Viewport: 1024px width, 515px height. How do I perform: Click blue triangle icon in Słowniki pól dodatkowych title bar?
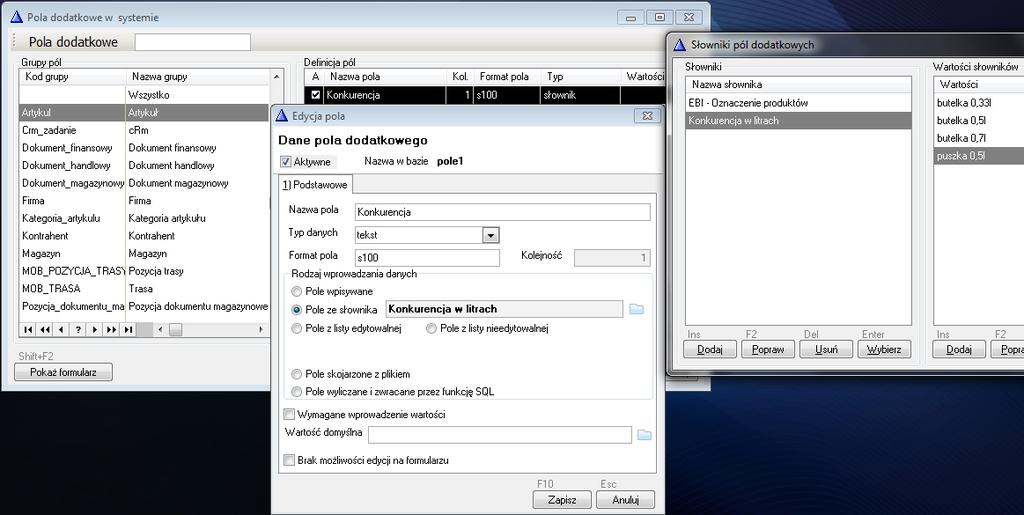click(x=680, y=44)
